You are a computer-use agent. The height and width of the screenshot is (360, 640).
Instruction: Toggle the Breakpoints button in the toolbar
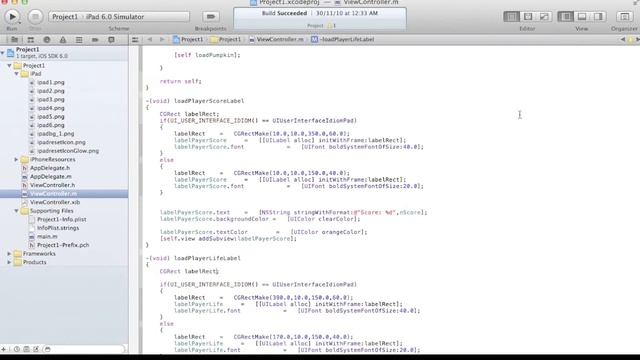[211, 17]
